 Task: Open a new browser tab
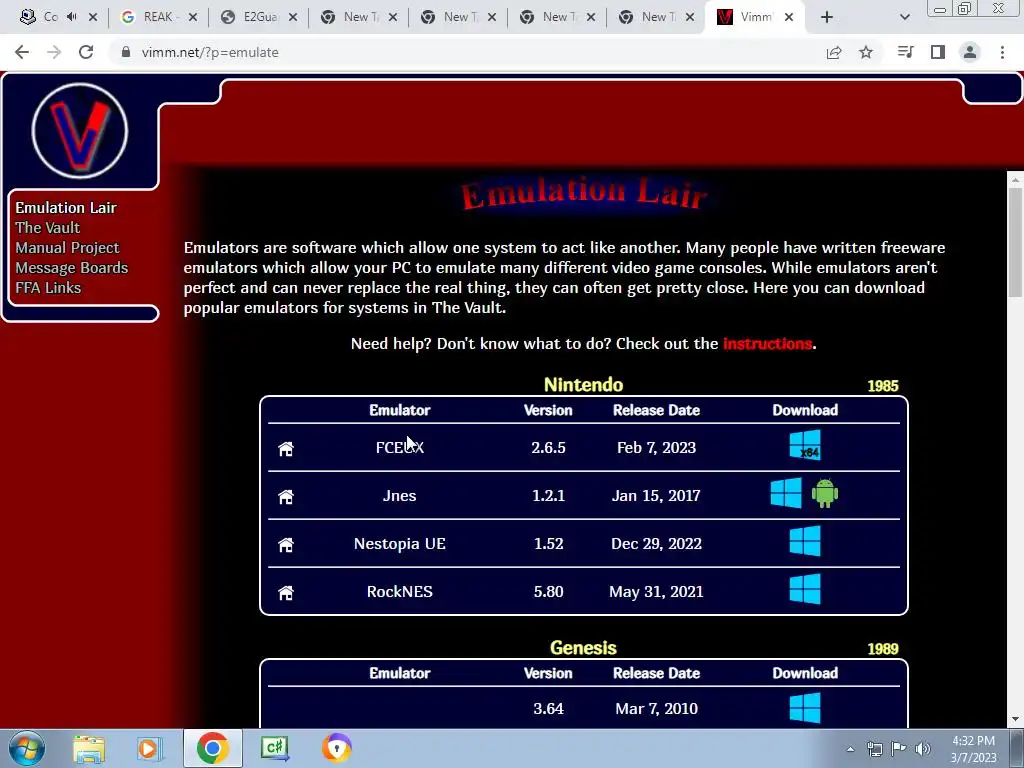pos(827,17)
